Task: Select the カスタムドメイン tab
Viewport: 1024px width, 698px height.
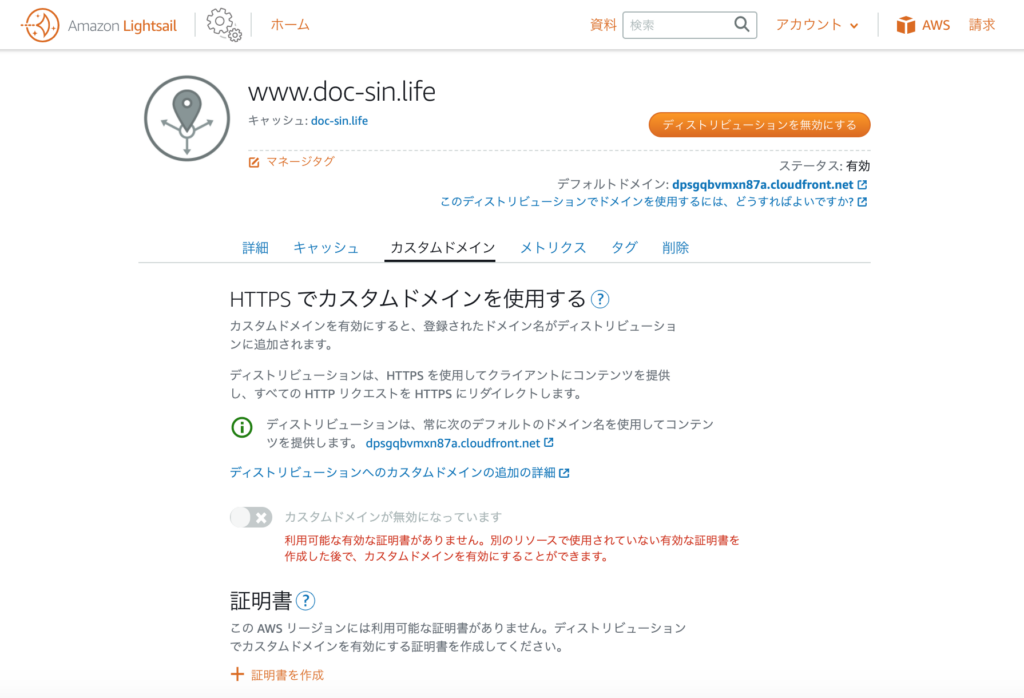Action: pos(442,247)
